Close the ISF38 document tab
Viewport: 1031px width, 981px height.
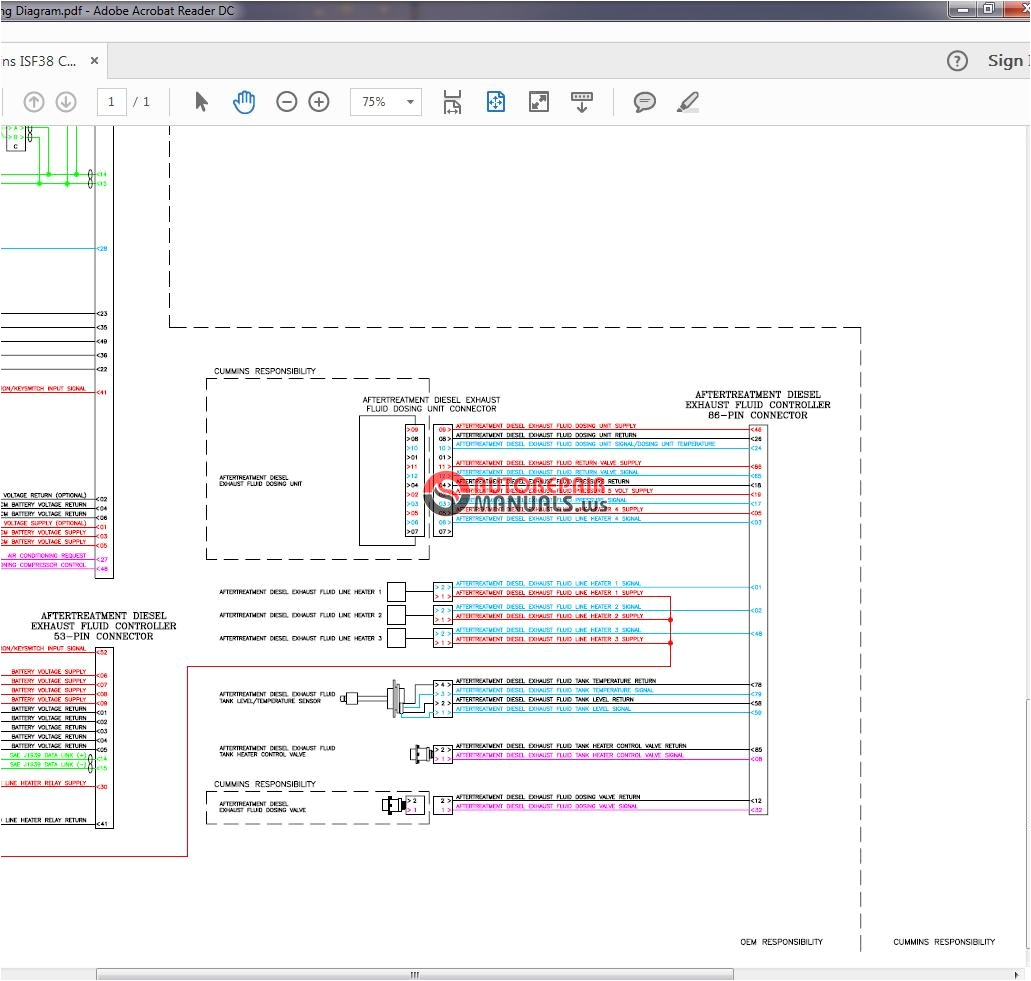pos(95,61)
